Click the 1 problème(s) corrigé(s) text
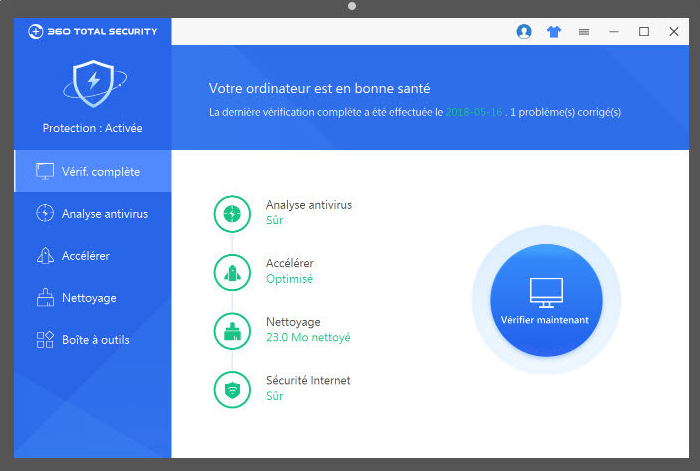 [566, 112]
